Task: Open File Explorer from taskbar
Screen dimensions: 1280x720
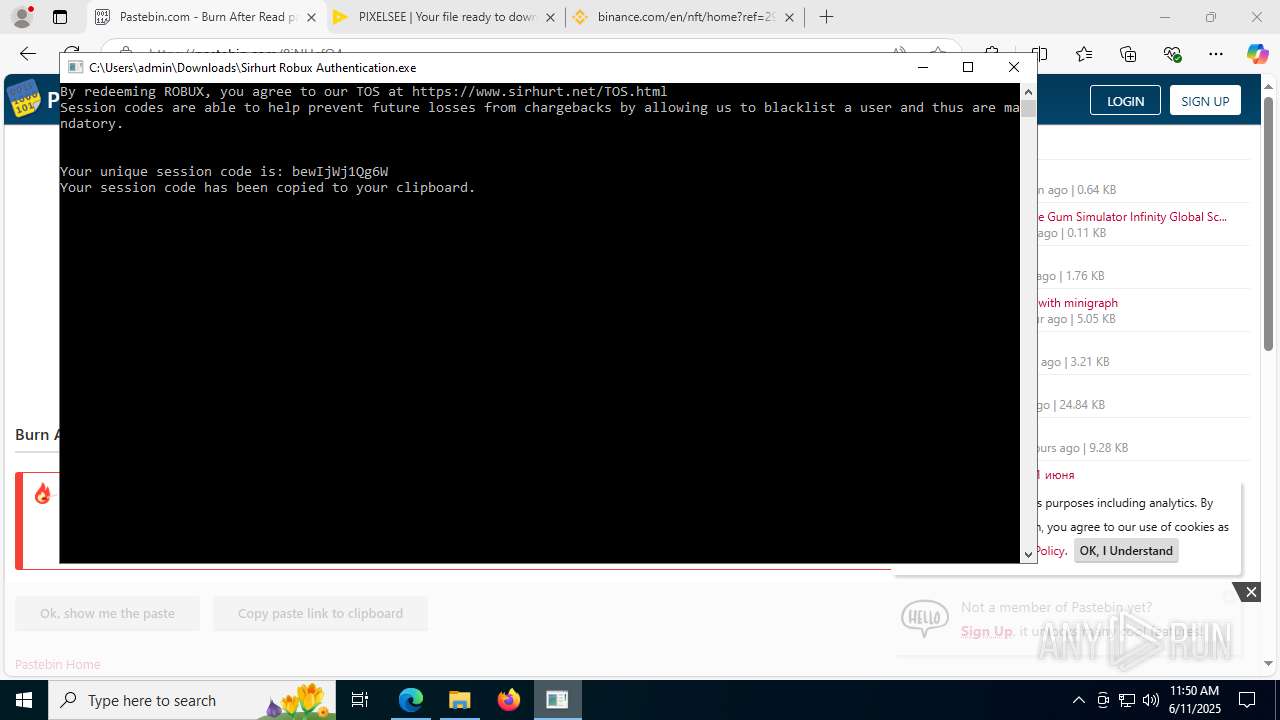Action: click(459, 700)
